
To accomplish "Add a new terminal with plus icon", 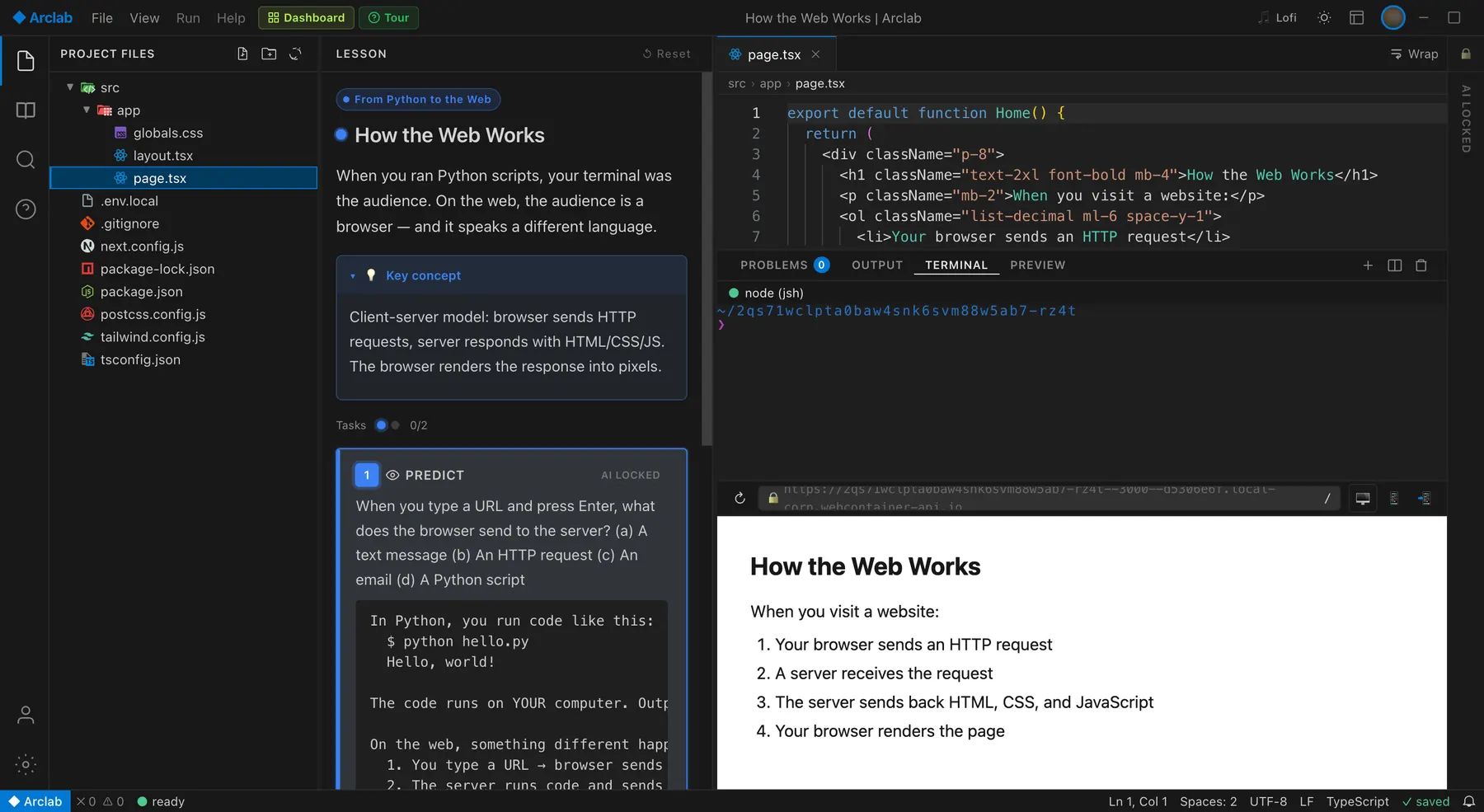I will tap(1368, 265).
